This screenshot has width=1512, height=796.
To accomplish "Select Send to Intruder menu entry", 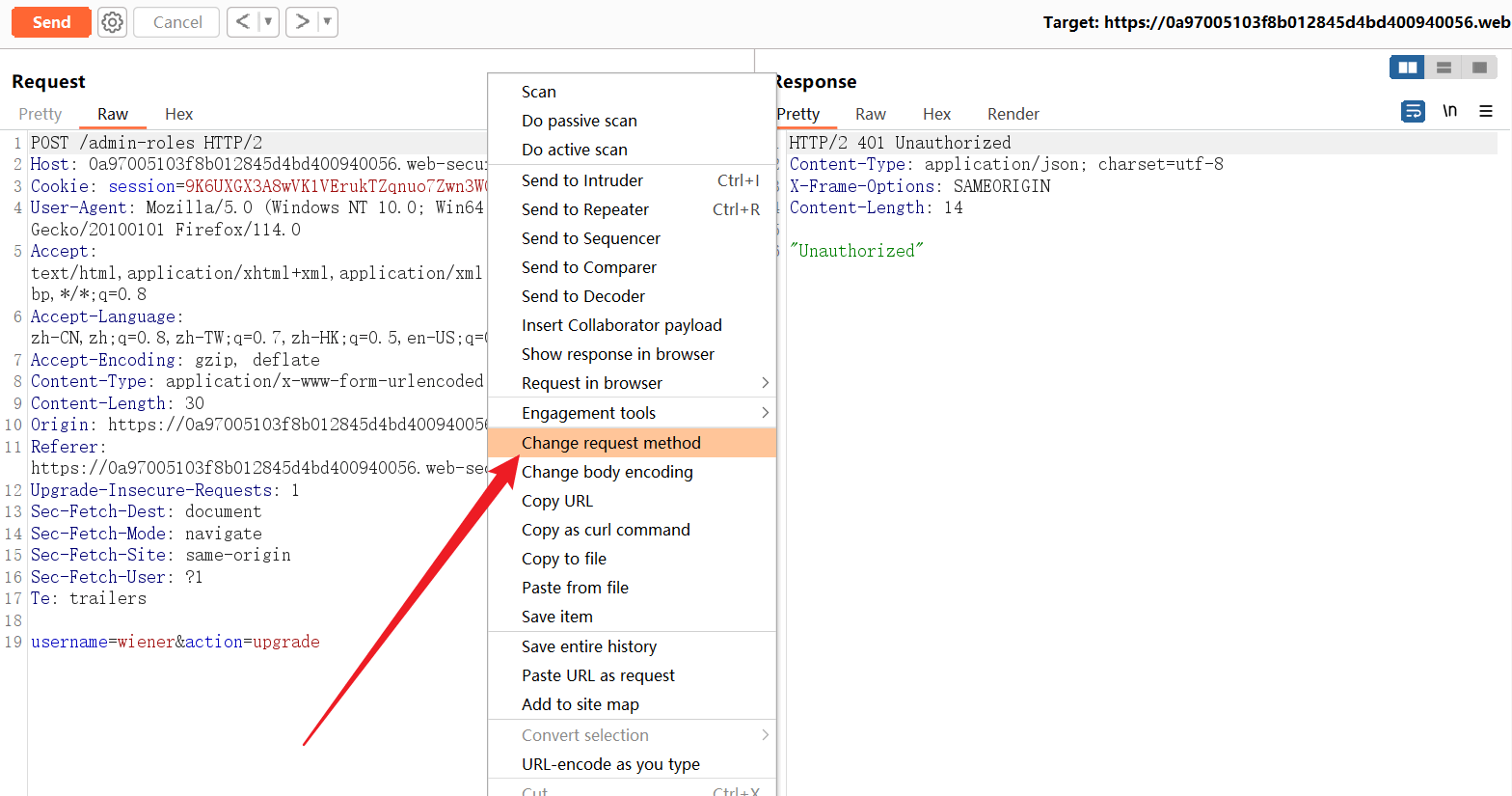I will point(582,180).
